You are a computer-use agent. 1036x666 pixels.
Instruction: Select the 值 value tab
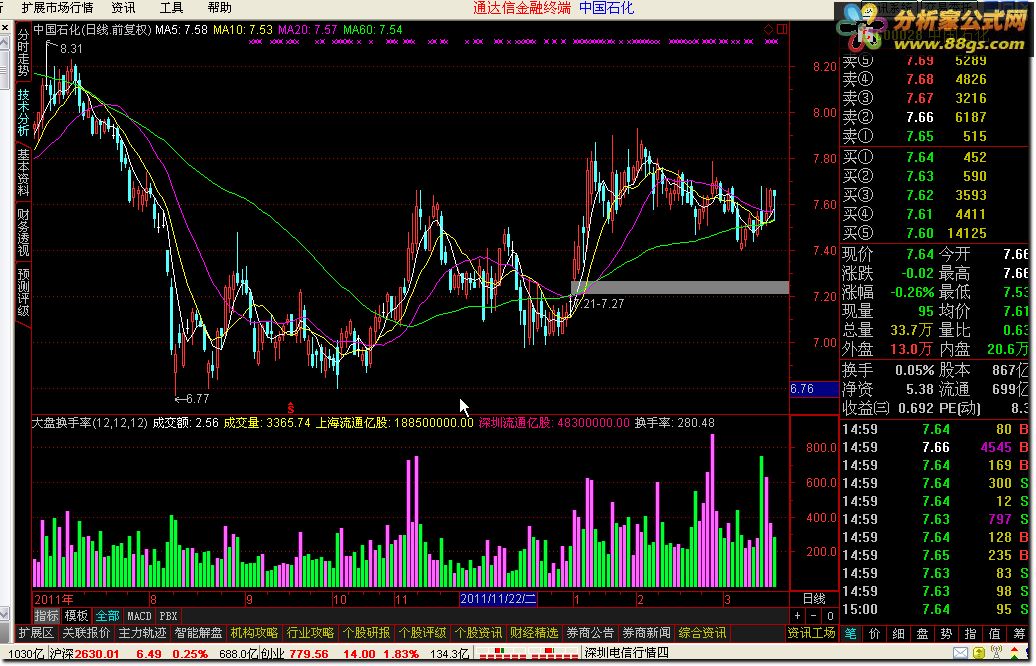[994, 634]
